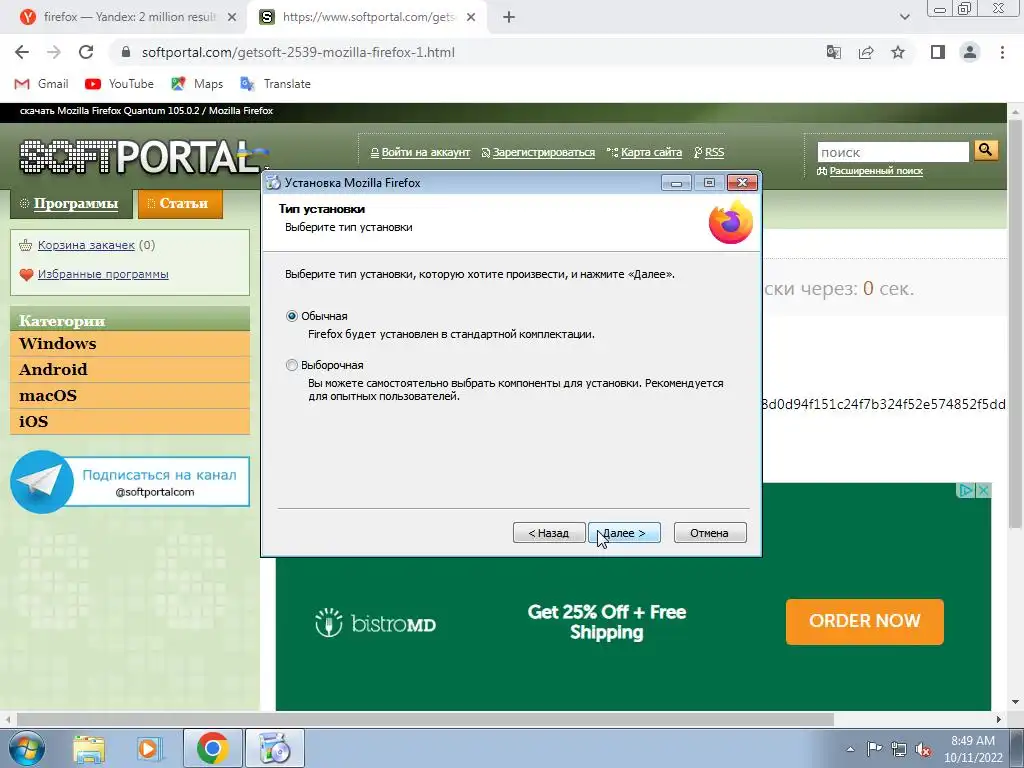Switch to Chrome in the taskbar
Image resolution: width=1024 pixels, height=768 pixels.
pos(212,749)
